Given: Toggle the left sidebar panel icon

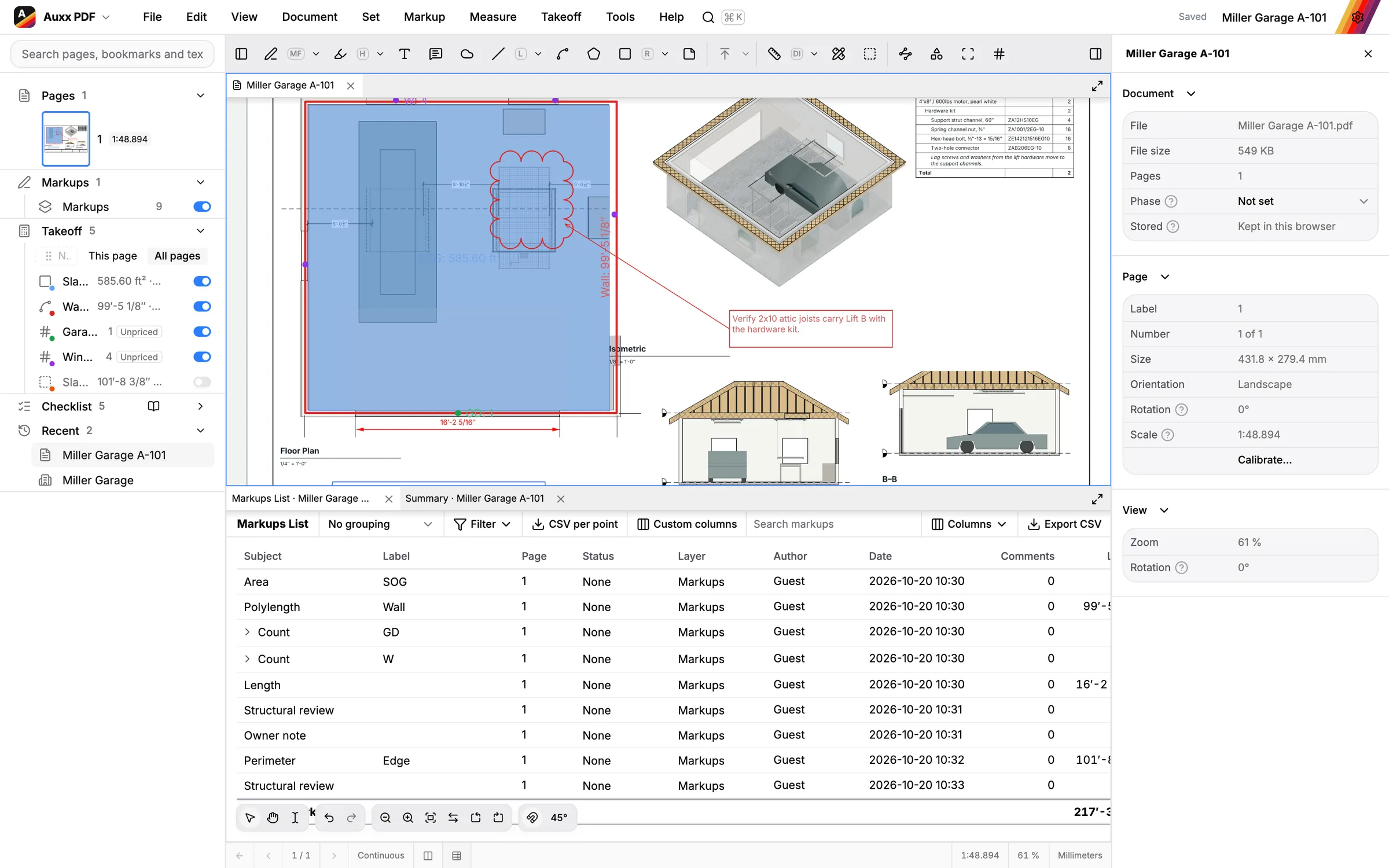Looking at the screenshot, I should [241, 54].
